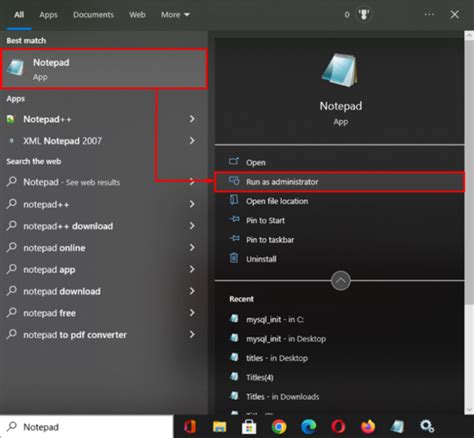
Task: Expand 'notepad app' suggestion chevron
Action: point(192,269)
